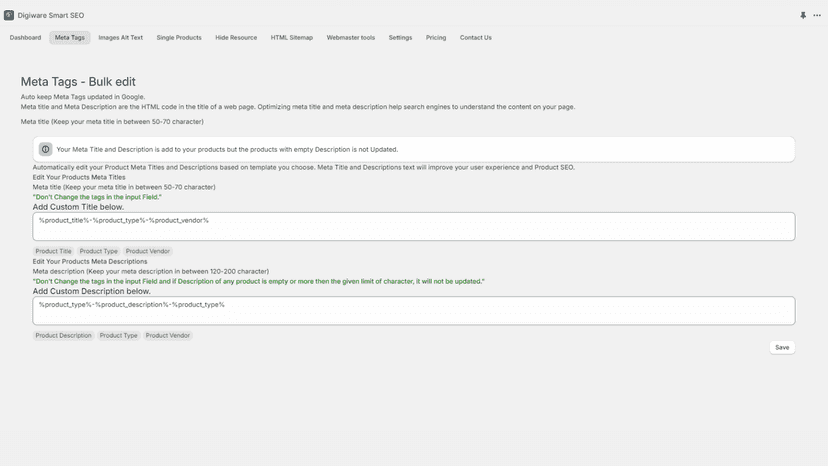Select the Meta Tags tab

(x=70, y=38)
